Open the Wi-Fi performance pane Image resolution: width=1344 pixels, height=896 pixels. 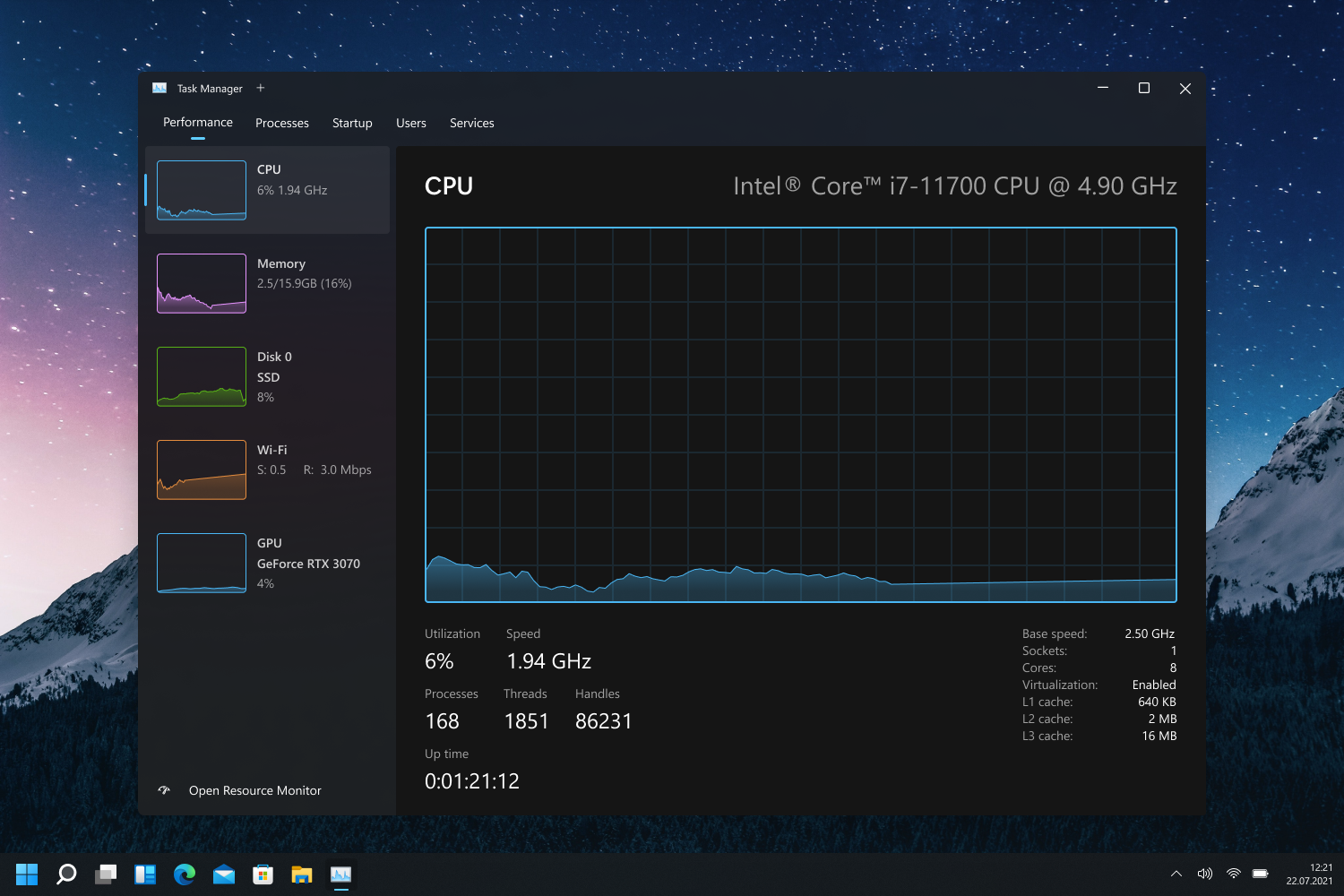click(267, 470)
